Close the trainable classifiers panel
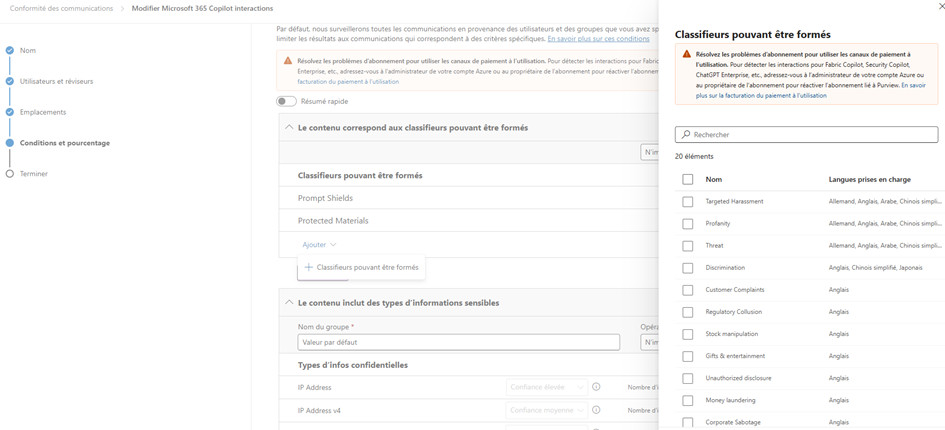 941,6
